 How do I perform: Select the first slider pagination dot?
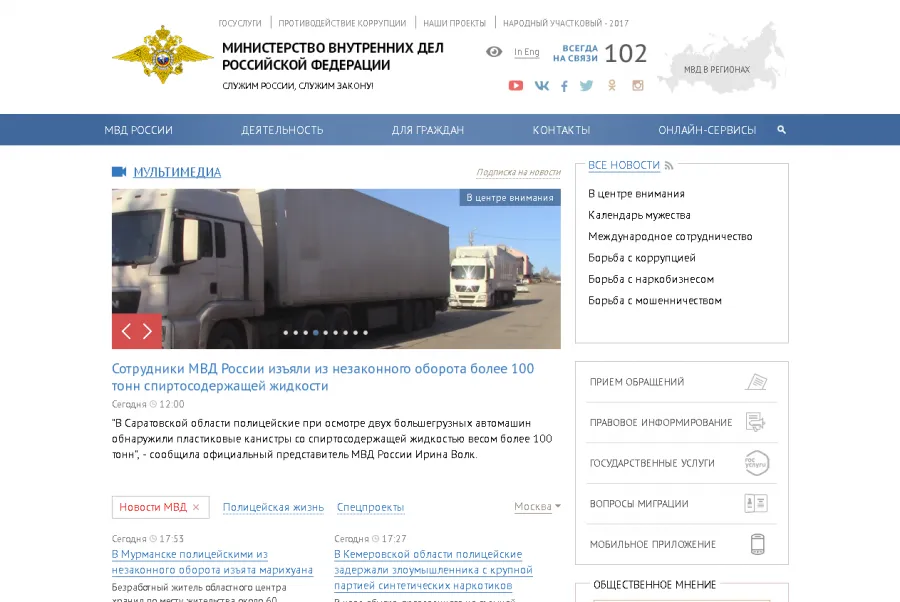(x=286, y=333)
